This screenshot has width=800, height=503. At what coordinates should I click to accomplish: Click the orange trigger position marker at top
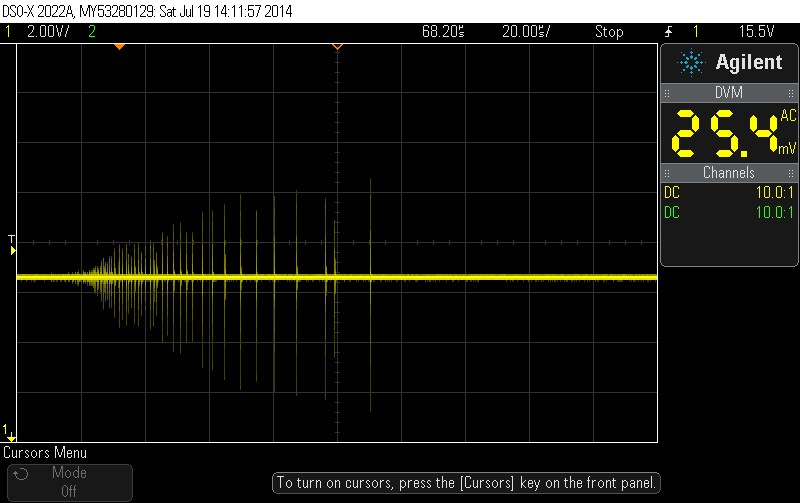pos(119,47)
